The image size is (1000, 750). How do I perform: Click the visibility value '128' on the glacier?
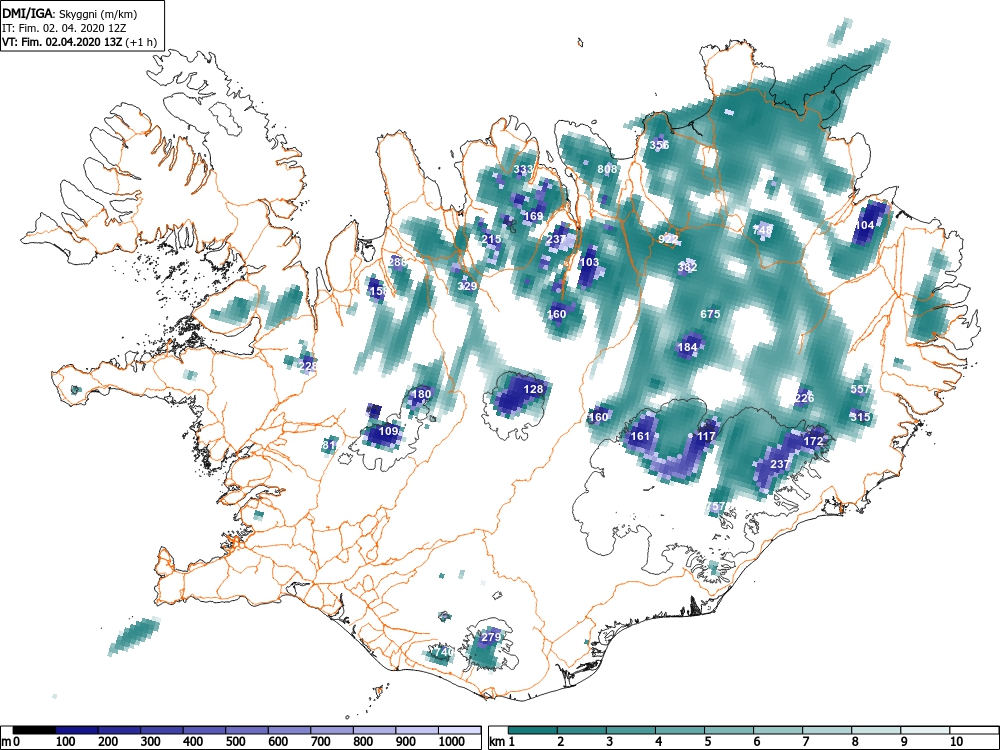point(533,389)
